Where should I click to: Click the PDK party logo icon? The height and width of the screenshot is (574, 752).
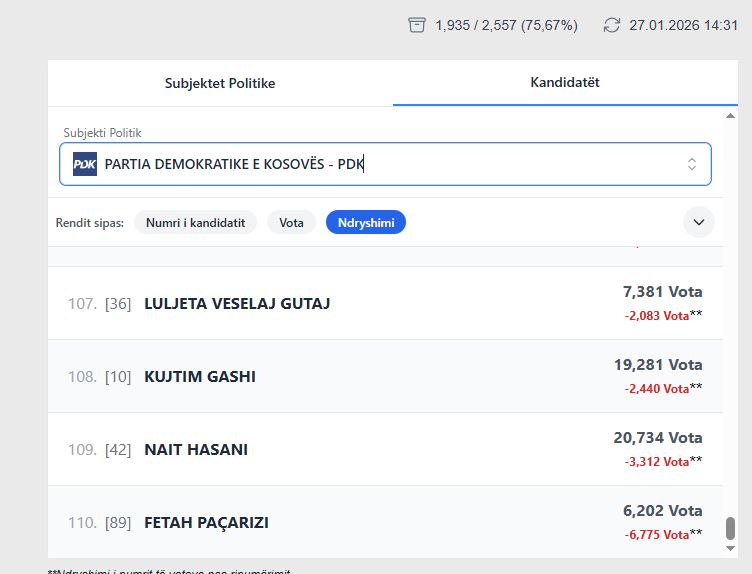(85, 164)
